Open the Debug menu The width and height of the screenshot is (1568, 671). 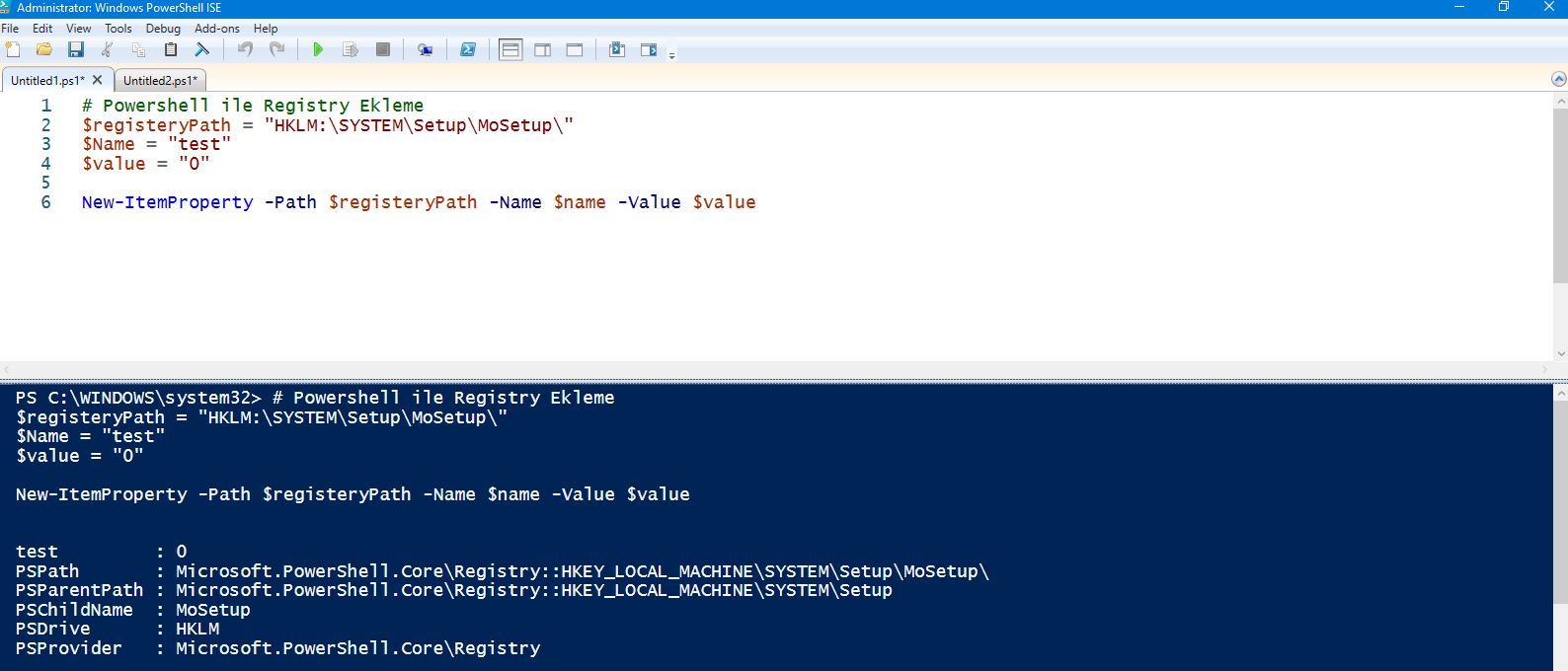[x=163, y=29]
